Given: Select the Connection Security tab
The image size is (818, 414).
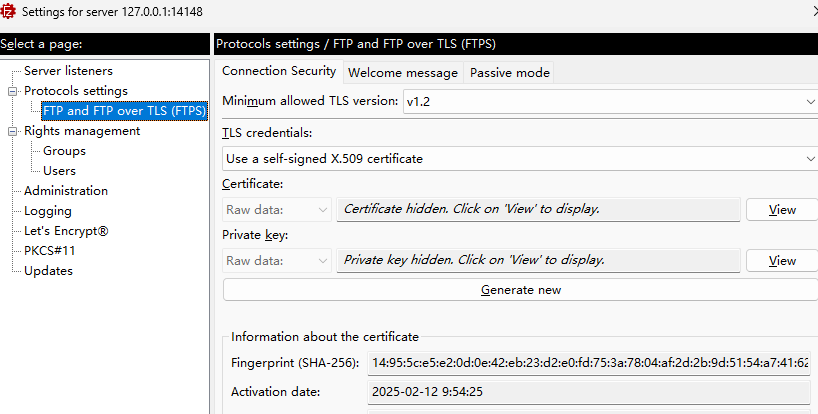Looking at the screenshot, I should (279, 71).
